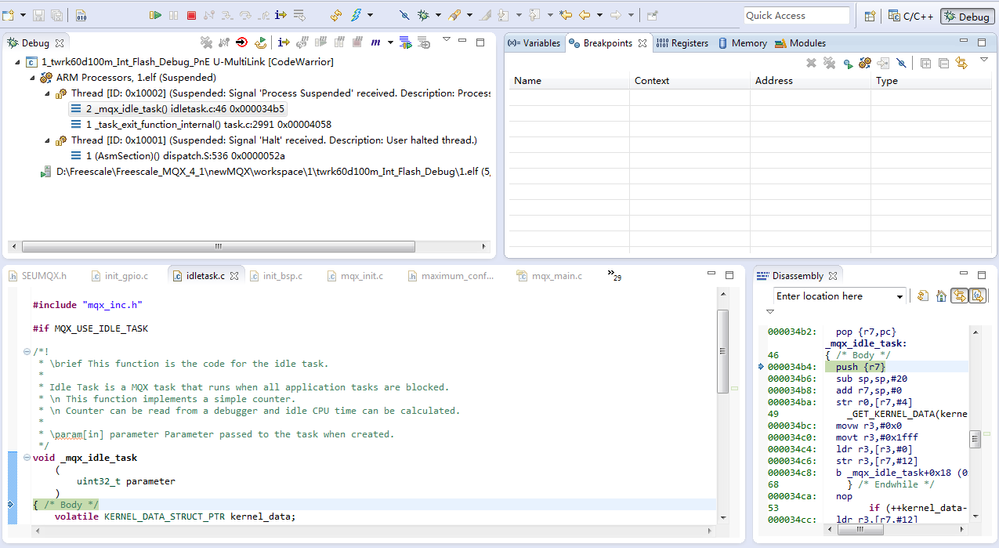This screenshot has width=999, height=548.
Task: Click Open Perspective icon
Action: pos(870,17)
